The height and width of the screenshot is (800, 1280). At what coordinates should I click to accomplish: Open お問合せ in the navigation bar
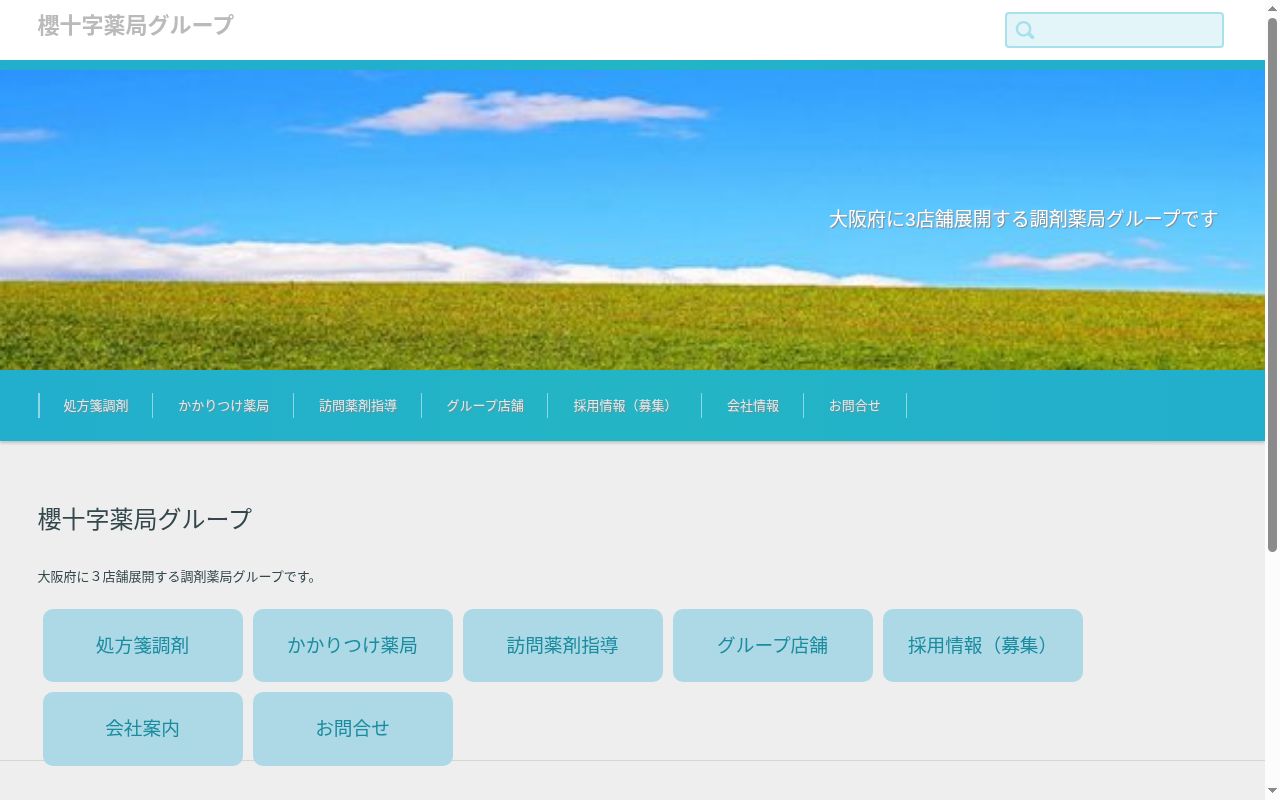pyautogui.click(x=855, y=405)
